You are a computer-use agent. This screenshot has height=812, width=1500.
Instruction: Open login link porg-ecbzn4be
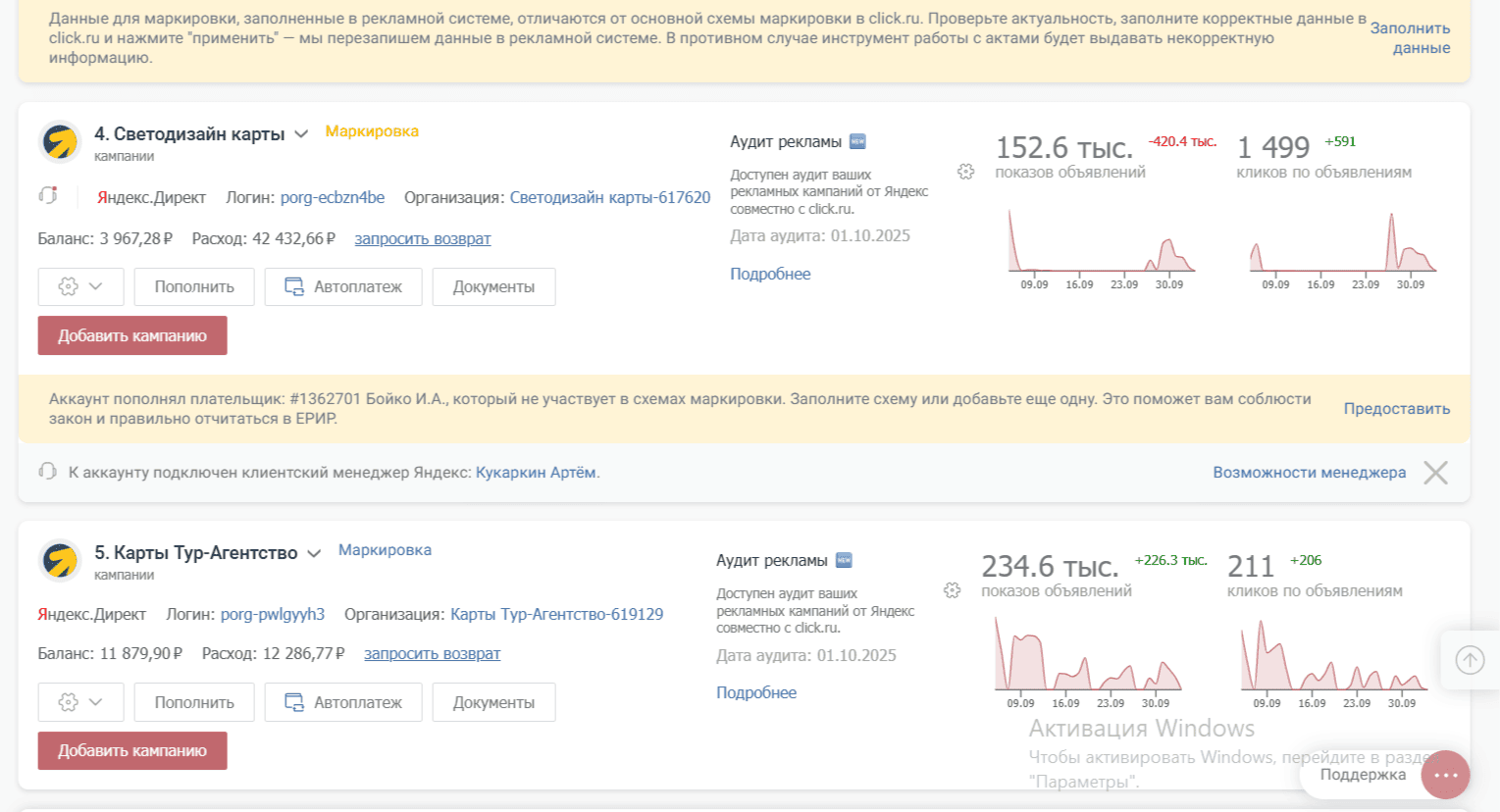click(333, 197)
